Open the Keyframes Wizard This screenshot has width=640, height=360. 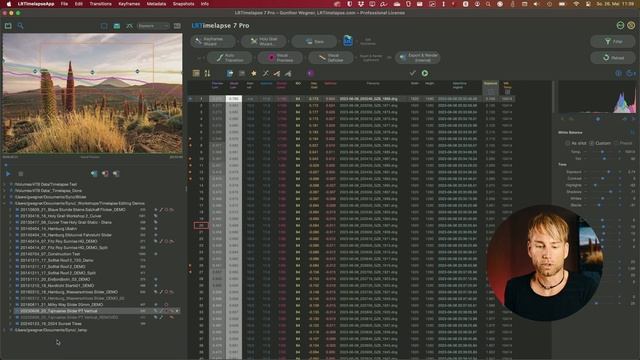point(213,41)
